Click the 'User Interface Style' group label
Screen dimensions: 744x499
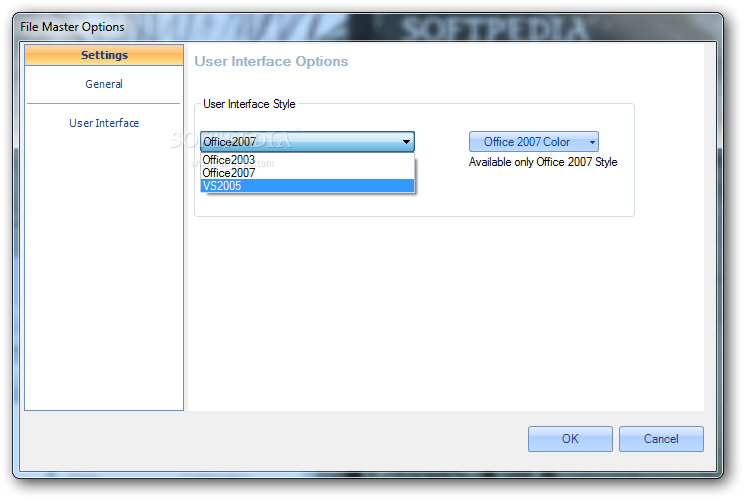click(x=249, y=104)
